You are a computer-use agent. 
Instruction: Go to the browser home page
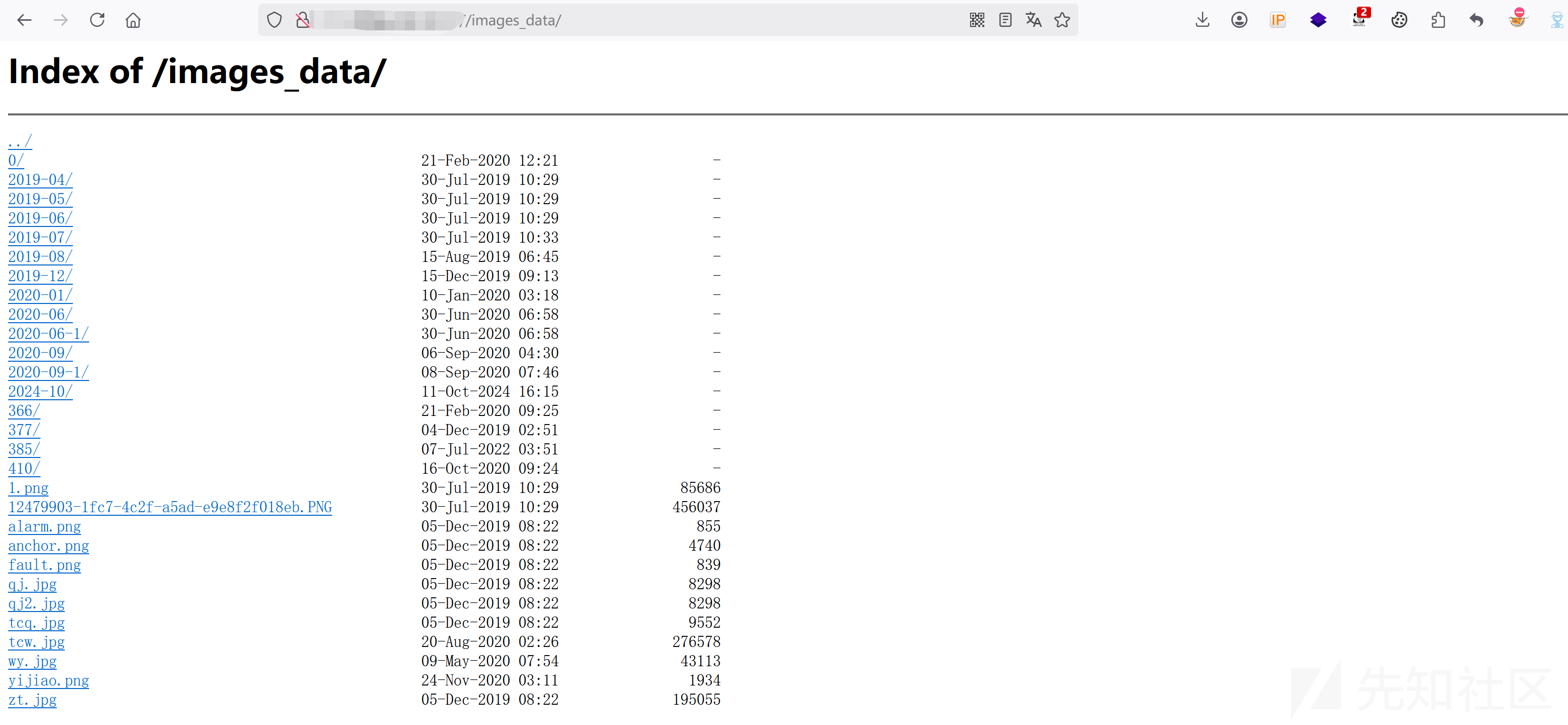tap(133, 20)
